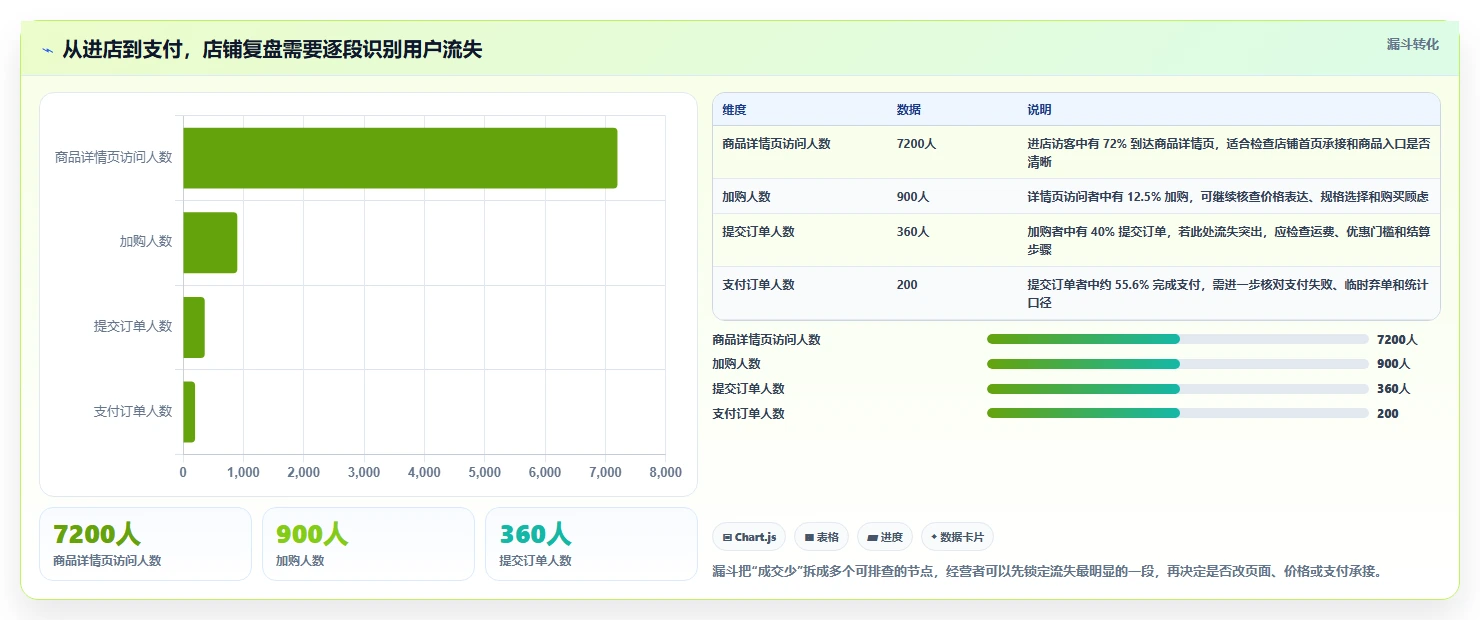Click the 4,000 x-axis tick label
The width and height of the screenshot is (1480, 620).
[424, 473]
